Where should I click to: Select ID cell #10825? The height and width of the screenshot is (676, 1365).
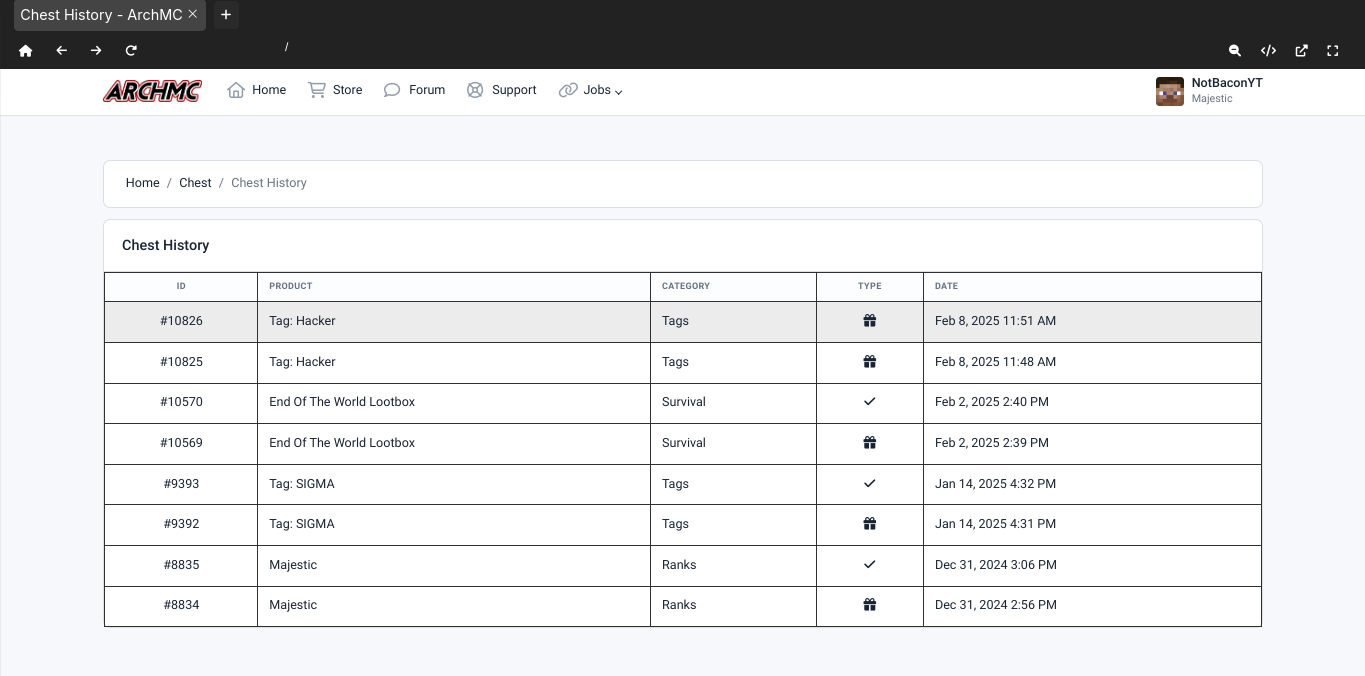[181, 362]
